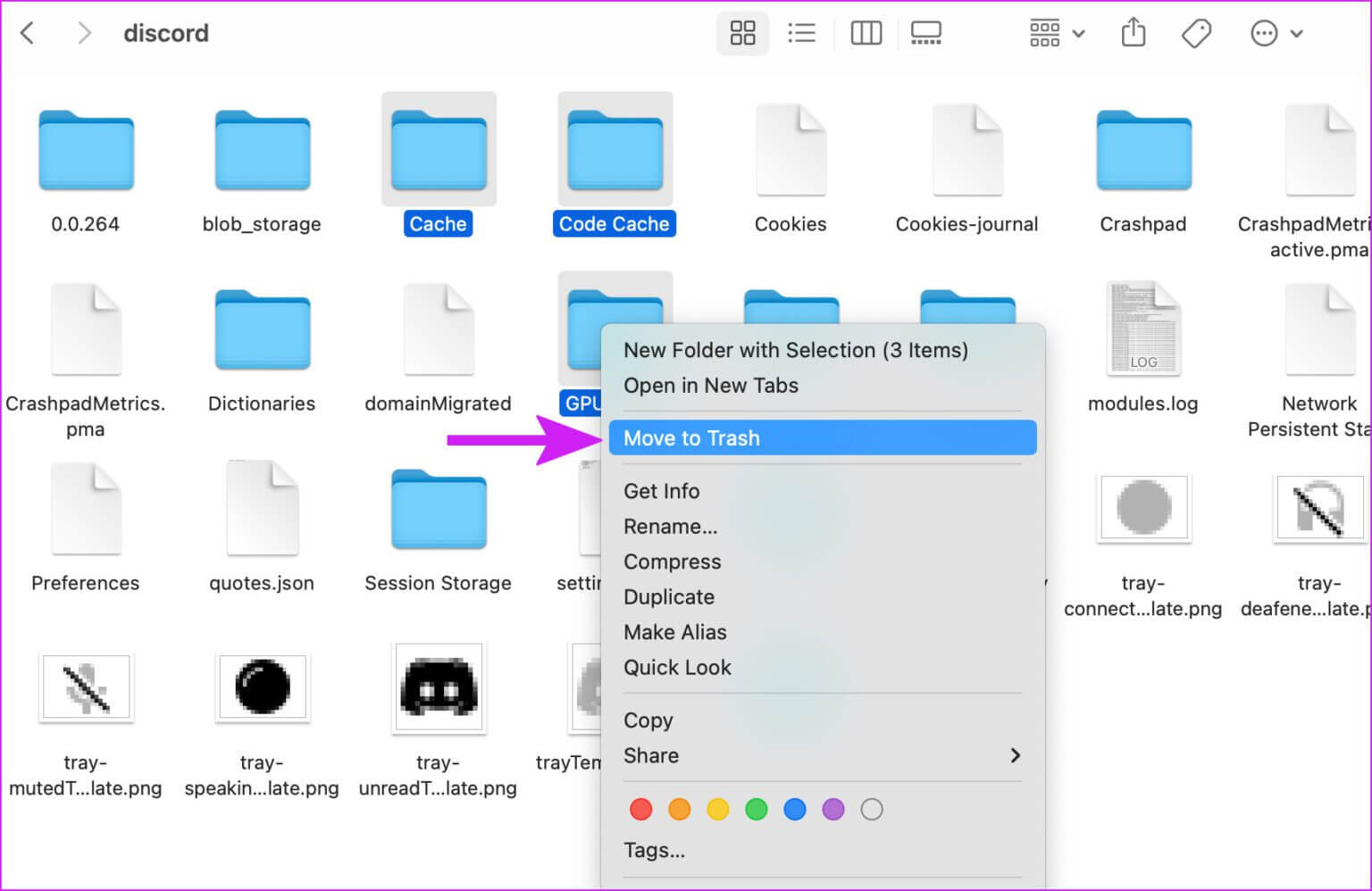Switch to column view

[866, 33]
